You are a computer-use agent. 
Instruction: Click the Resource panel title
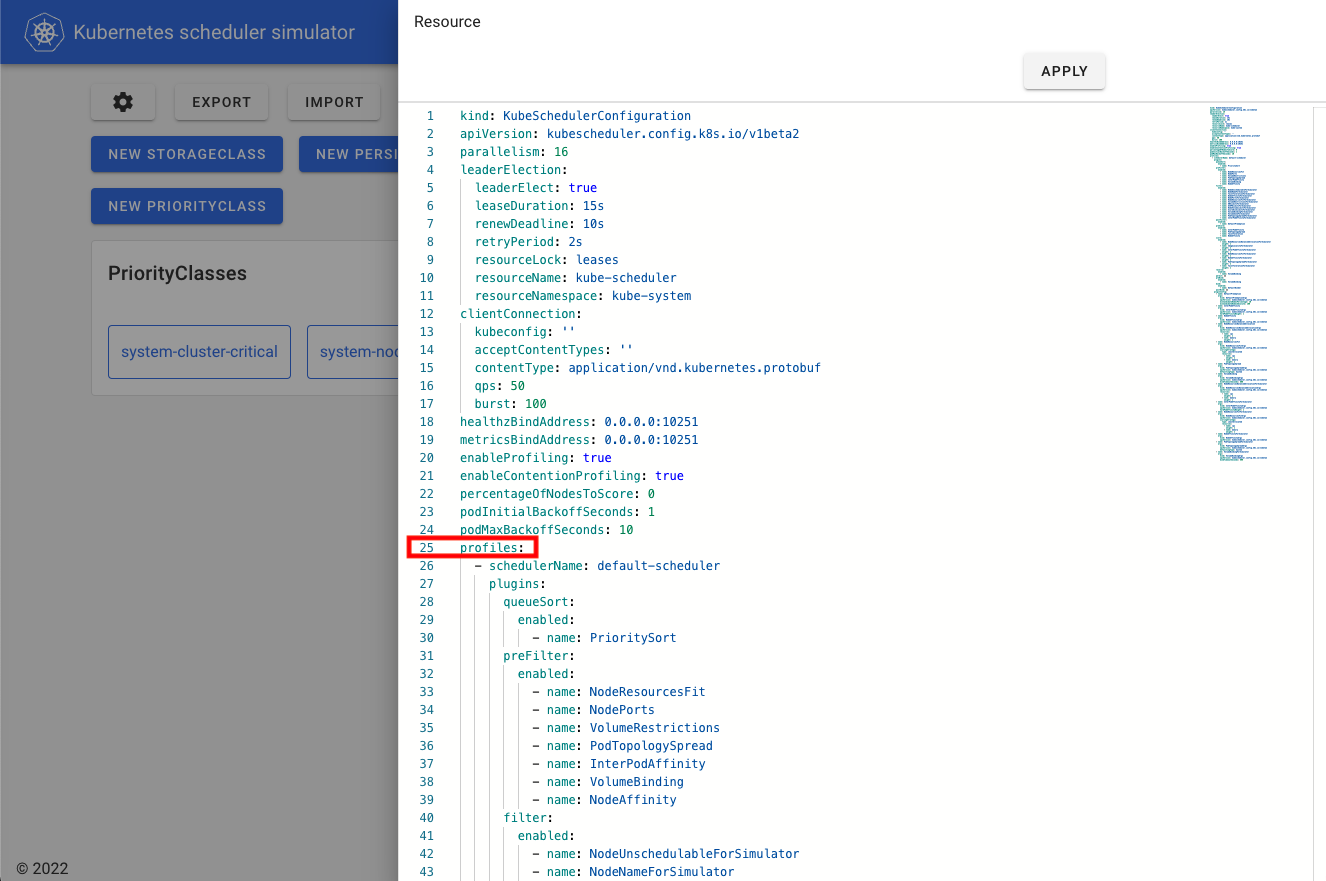[447, 22]
